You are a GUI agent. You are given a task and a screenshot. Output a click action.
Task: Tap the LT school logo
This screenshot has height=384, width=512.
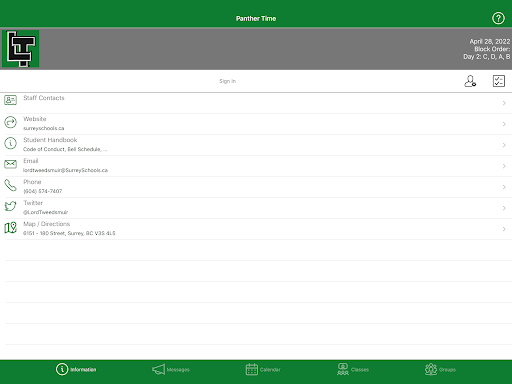point(21,49)
